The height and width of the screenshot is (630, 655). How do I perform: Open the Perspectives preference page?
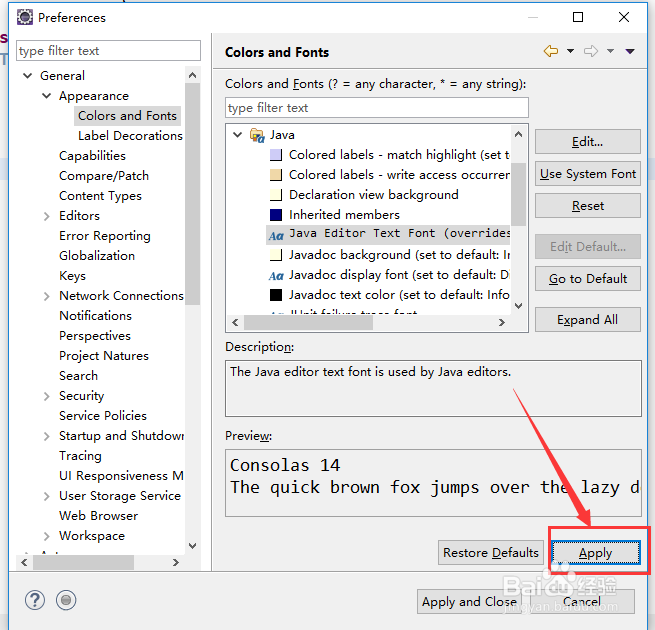(95, 336)
